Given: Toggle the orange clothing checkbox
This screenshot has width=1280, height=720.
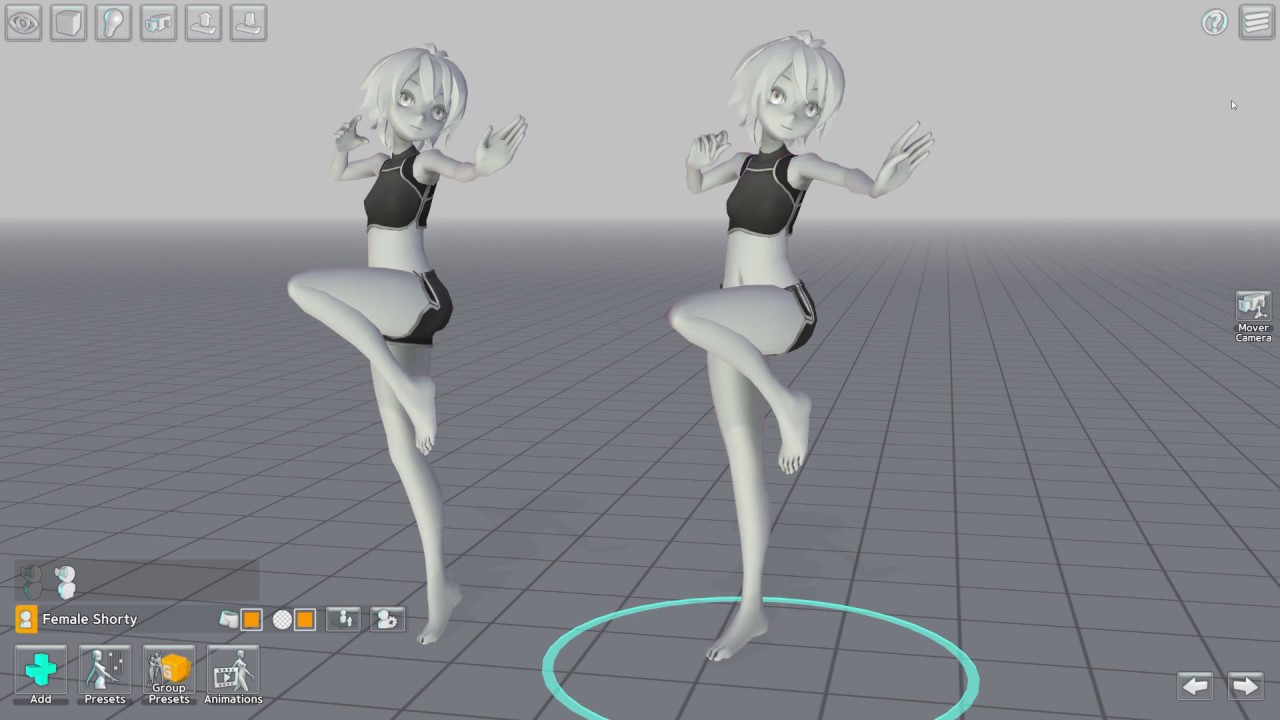Looking at the screenshot, I should point(252,620).
